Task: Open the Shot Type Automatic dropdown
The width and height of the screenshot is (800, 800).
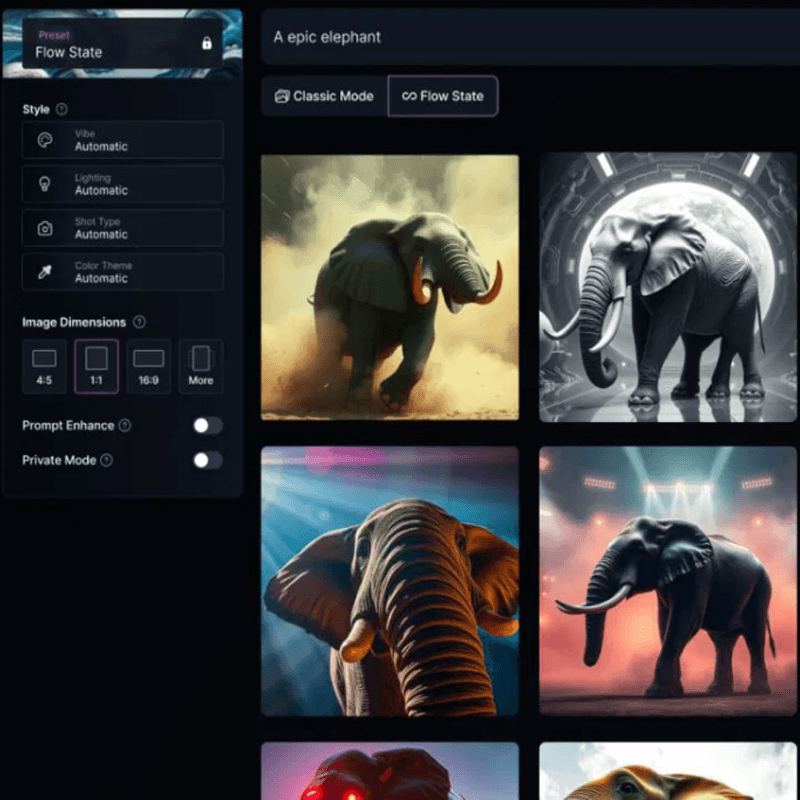Action: point(122,228)
